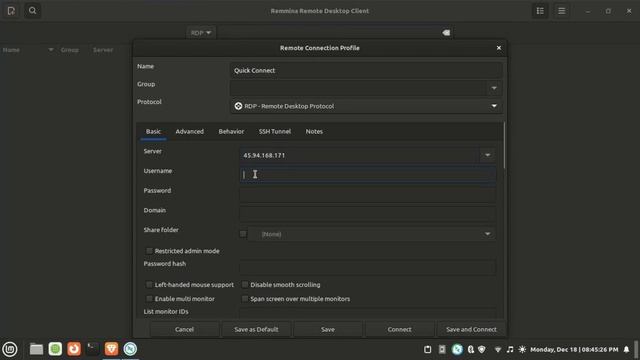640x360 pixels.
Task: Open the Linux Mint start menu
Action: (x=10, y=349)
